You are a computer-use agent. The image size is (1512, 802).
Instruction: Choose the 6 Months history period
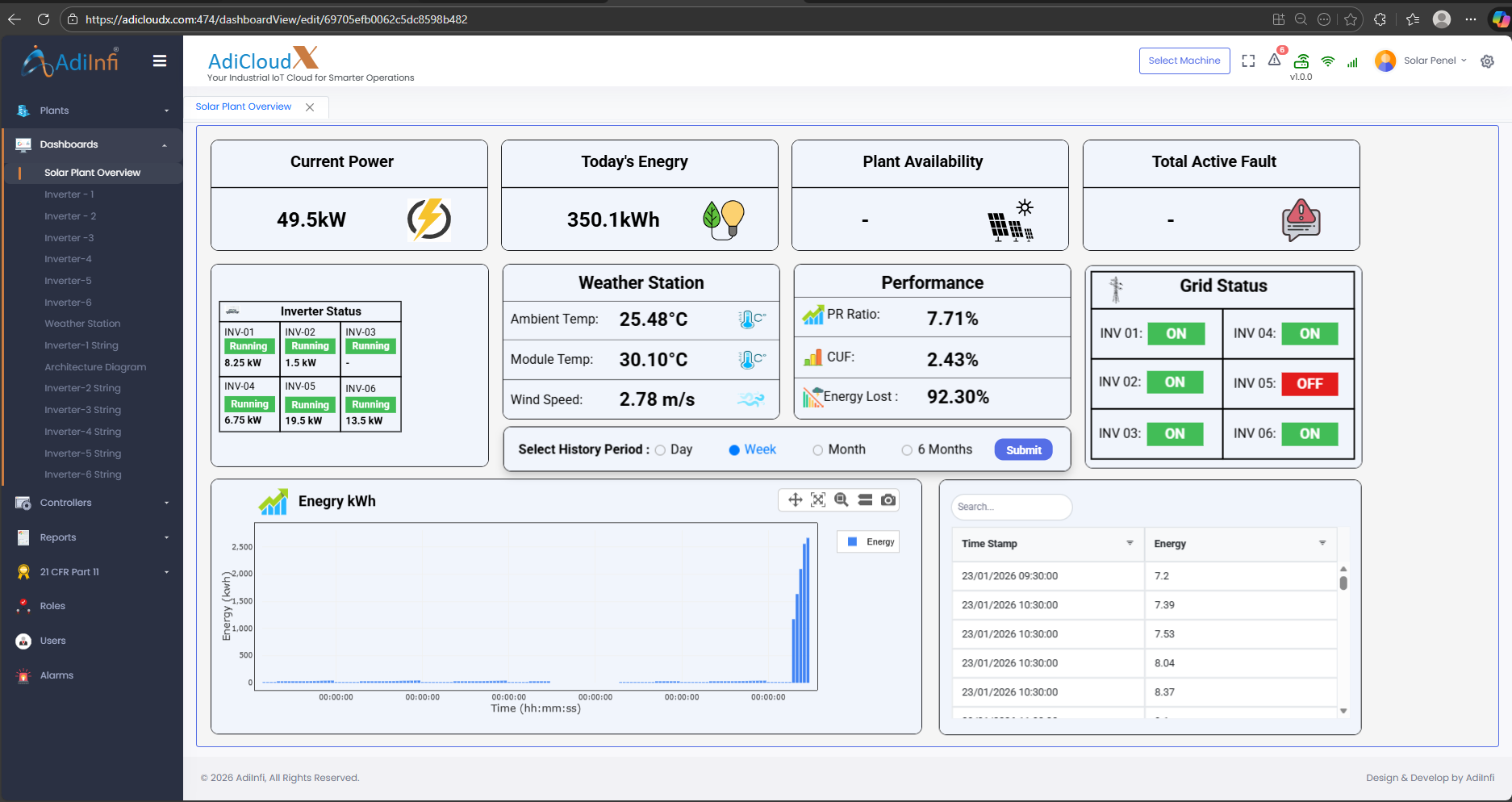(908, 450)
